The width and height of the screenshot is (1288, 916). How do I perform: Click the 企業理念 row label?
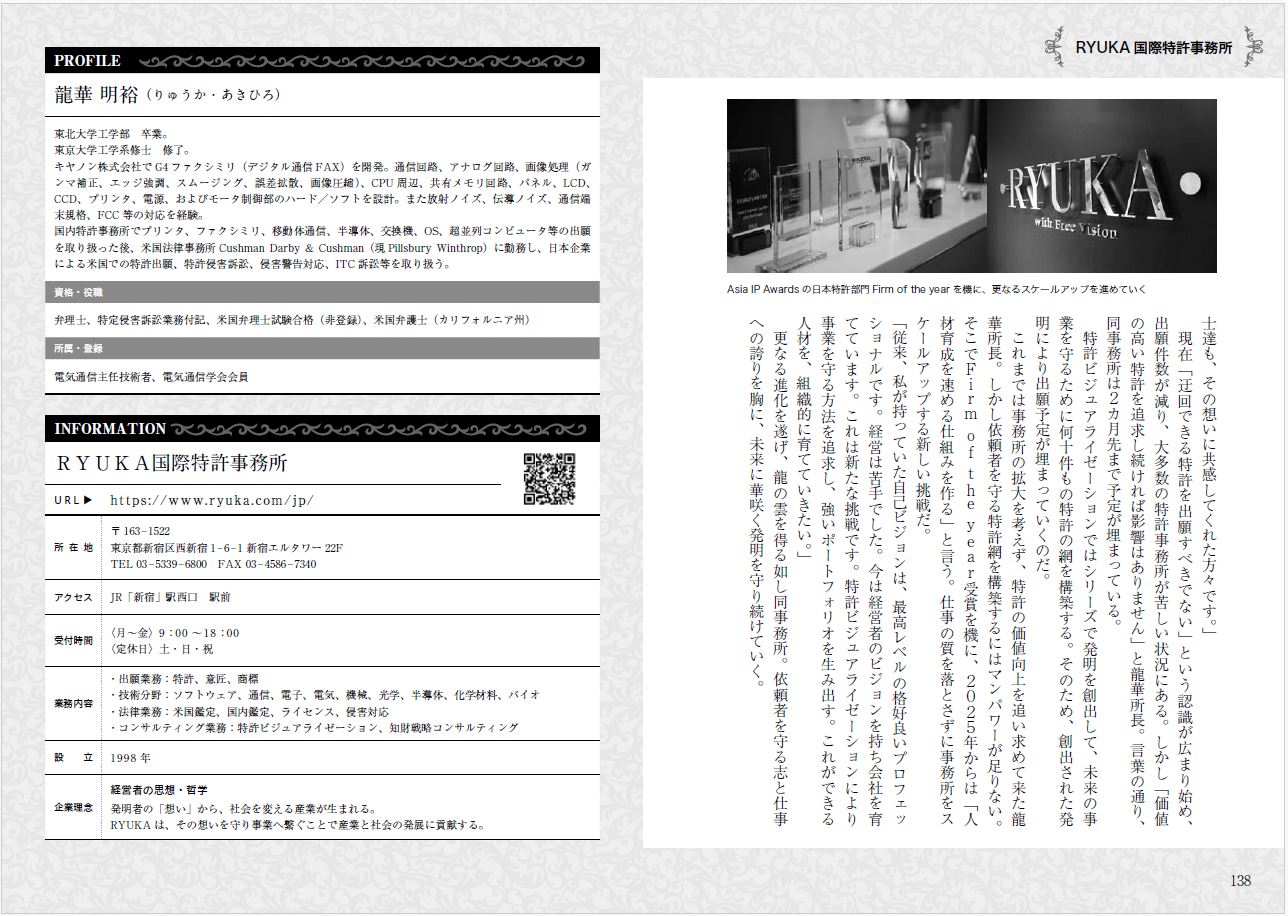tap(73, 808)
